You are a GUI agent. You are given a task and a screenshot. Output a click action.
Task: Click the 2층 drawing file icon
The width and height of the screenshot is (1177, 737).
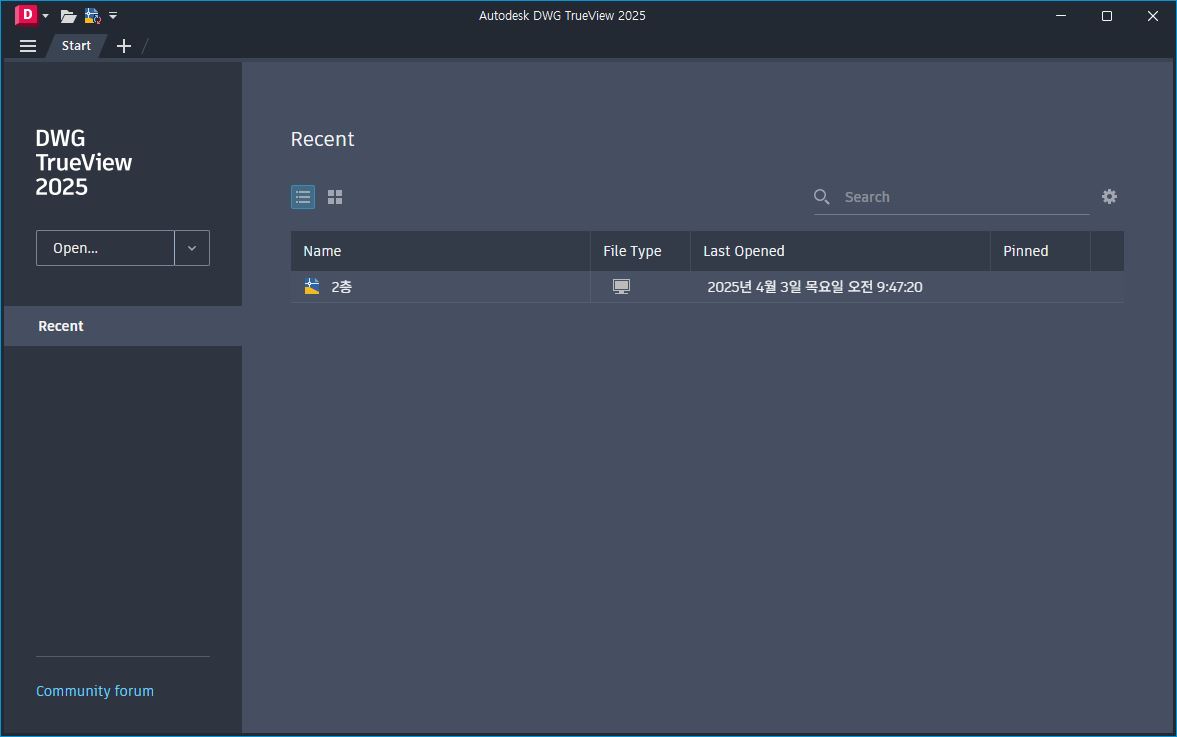pyautogui.click(x=312, y=286)
